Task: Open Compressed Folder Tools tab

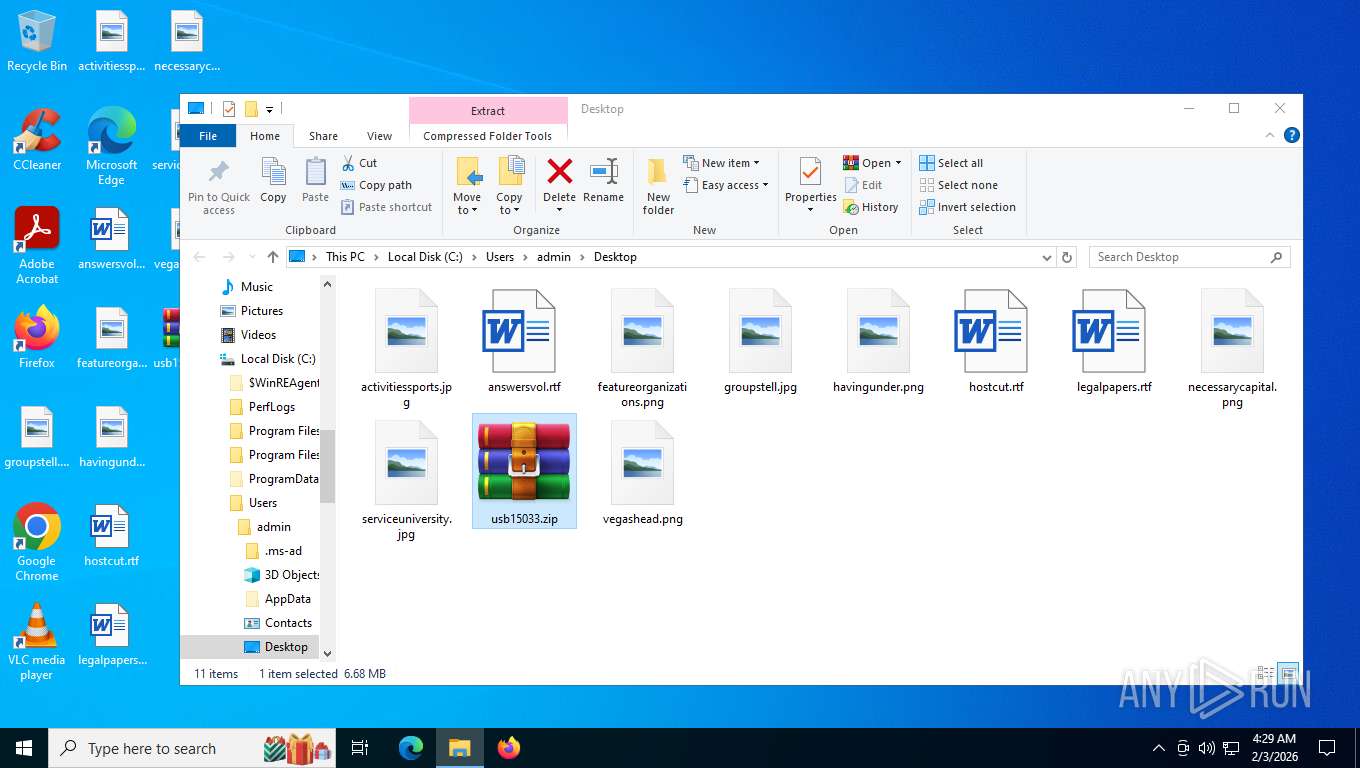Action: pyautogui.click(x=488, y=136)
